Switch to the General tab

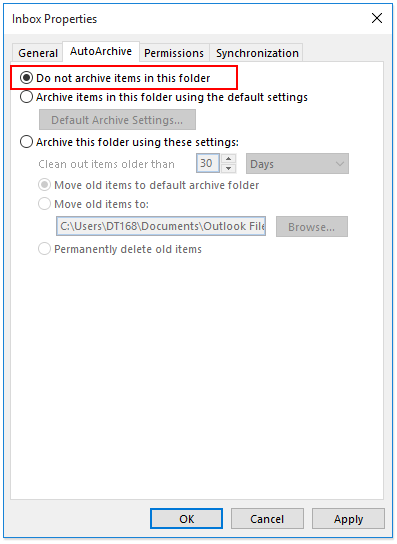[38, 53]
